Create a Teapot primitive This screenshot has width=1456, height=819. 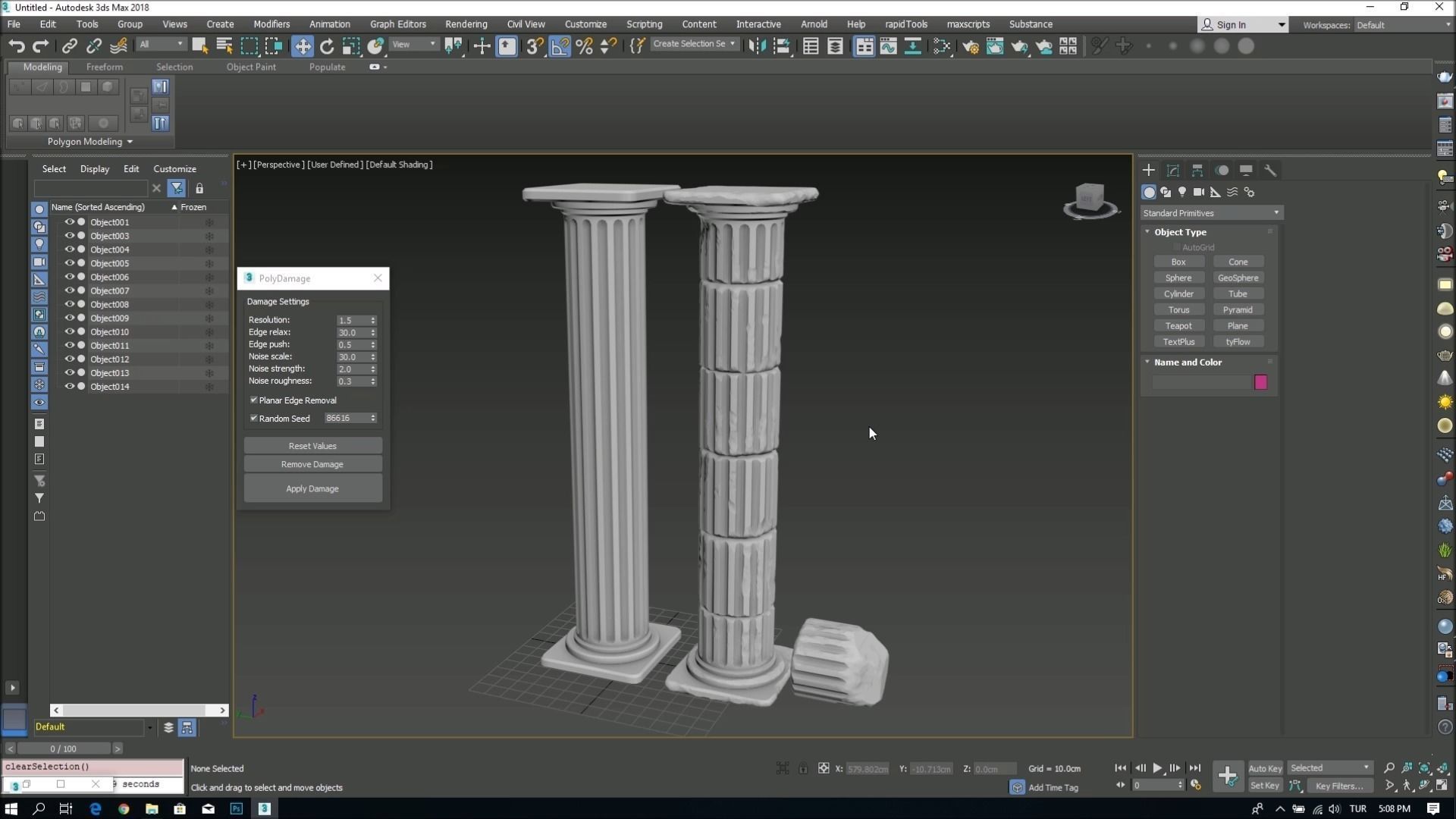pyautogui.click(x=1178, y=326)
